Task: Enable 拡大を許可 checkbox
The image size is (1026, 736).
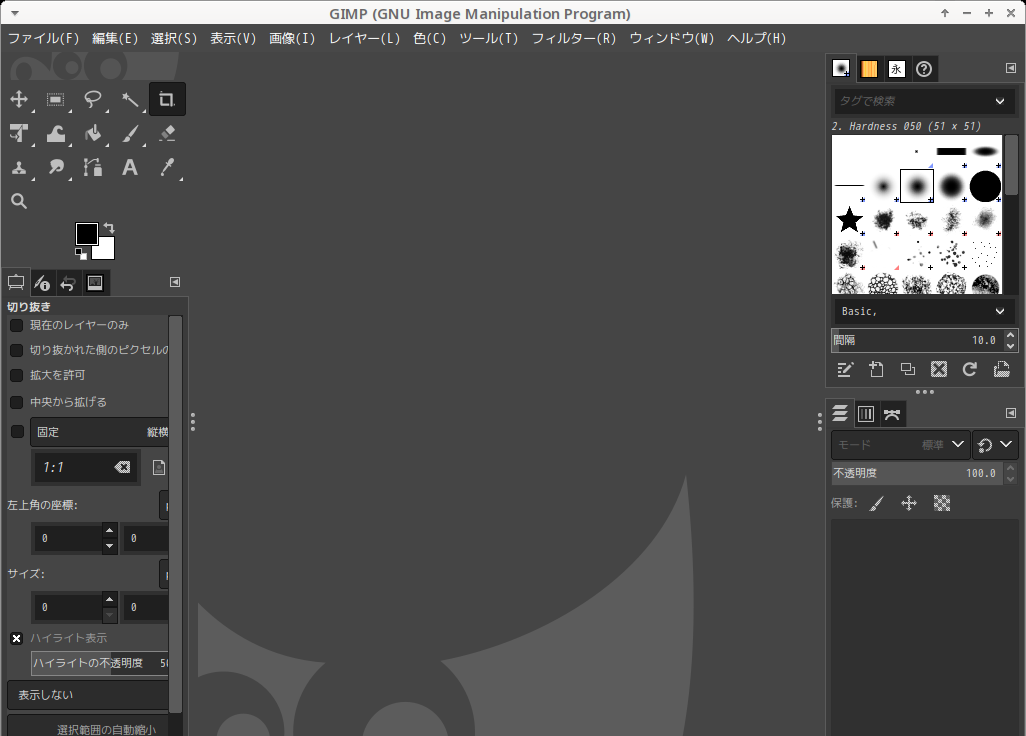Action: click(17, 376)
